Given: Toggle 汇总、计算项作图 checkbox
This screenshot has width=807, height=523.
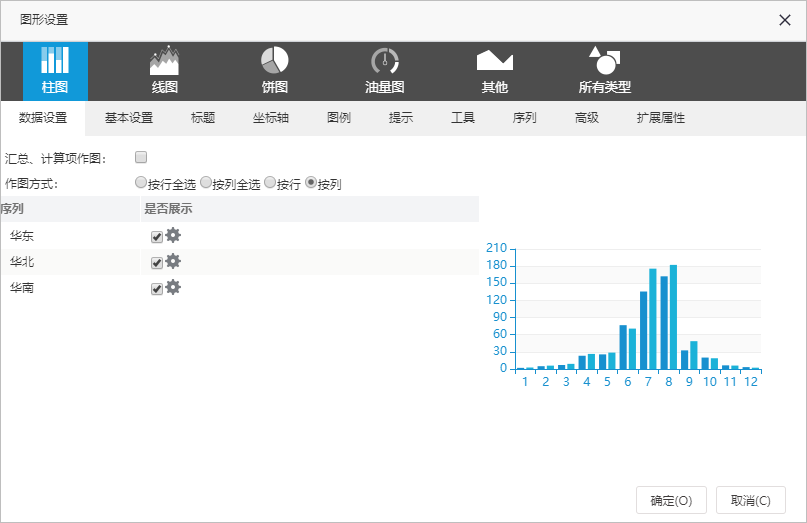Looking at the screenshot, I should (141, 157).
